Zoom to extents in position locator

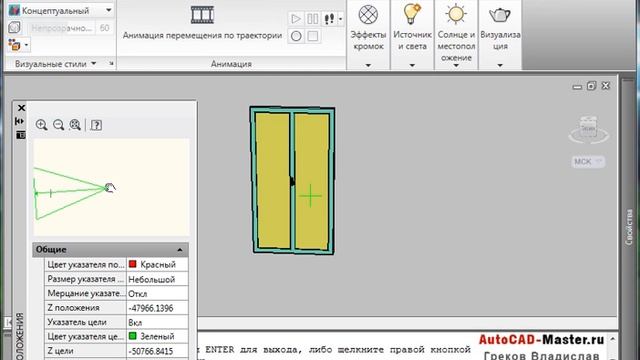point(75,125)
